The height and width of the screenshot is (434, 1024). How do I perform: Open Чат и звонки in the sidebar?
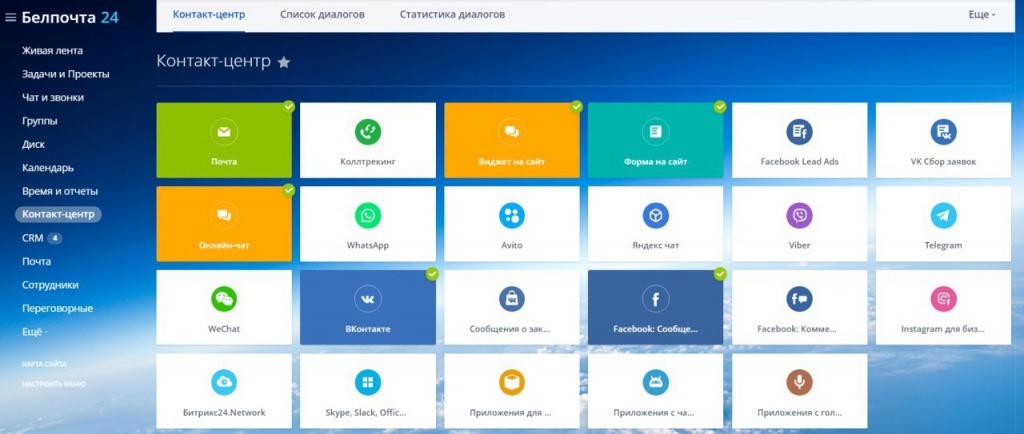[x=53, y=98]
